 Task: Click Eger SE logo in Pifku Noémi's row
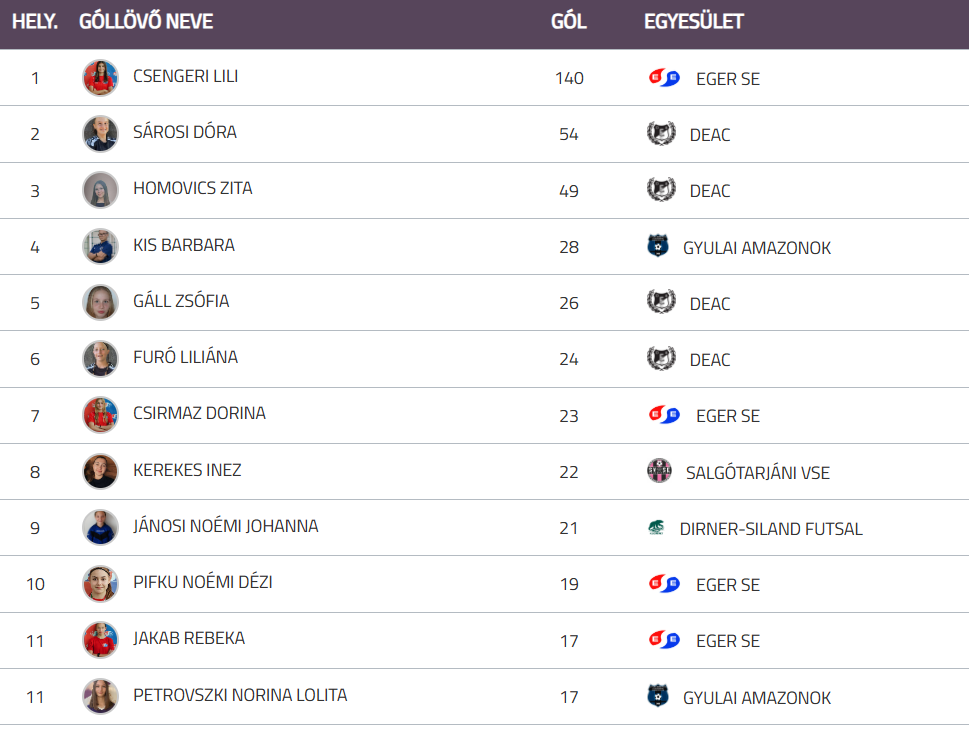[664, 584]
